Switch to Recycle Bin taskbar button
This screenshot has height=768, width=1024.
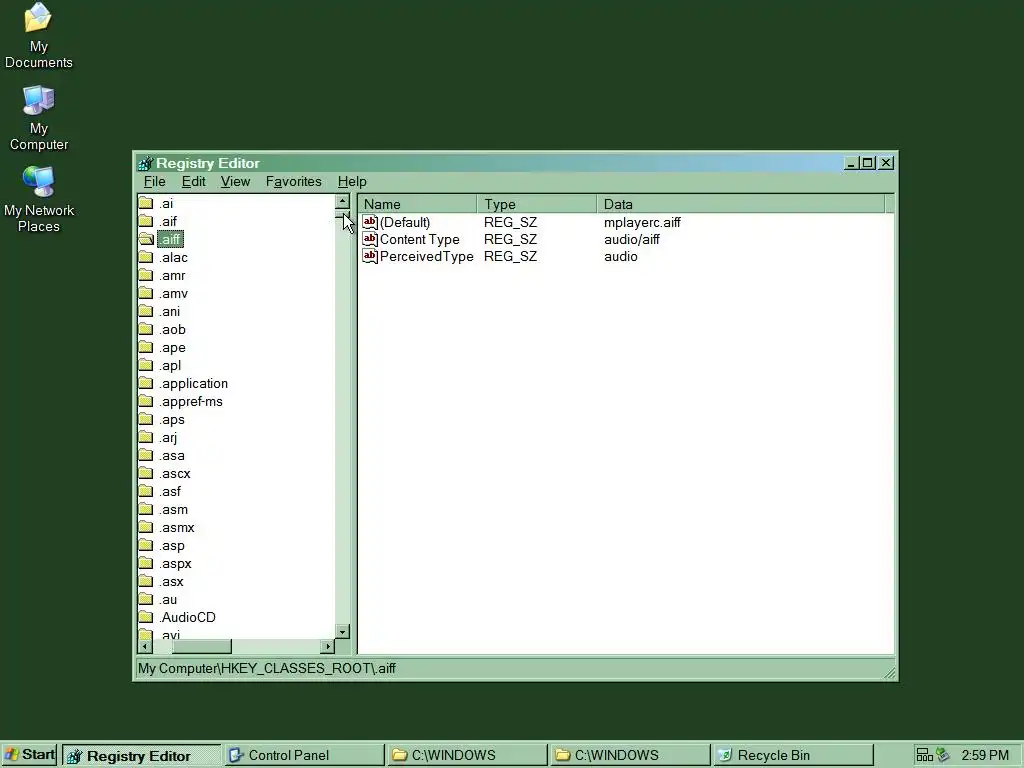[x=793, y=756]
